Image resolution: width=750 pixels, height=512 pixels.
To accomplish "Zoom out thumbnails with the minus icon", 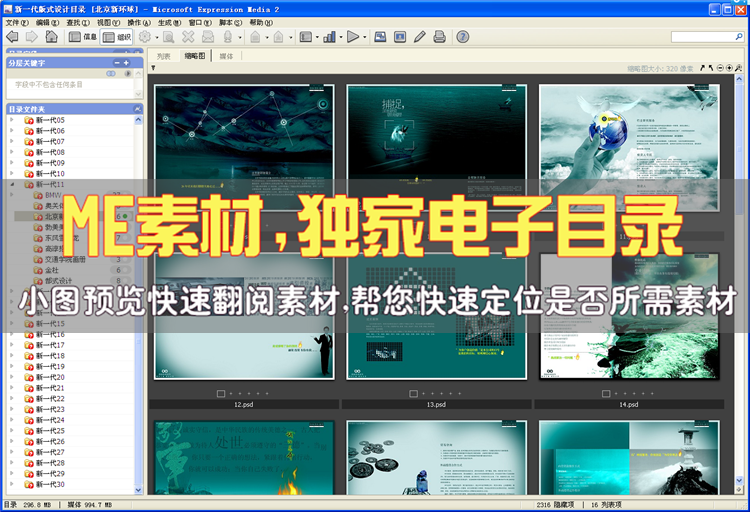I will coord(721,68).
